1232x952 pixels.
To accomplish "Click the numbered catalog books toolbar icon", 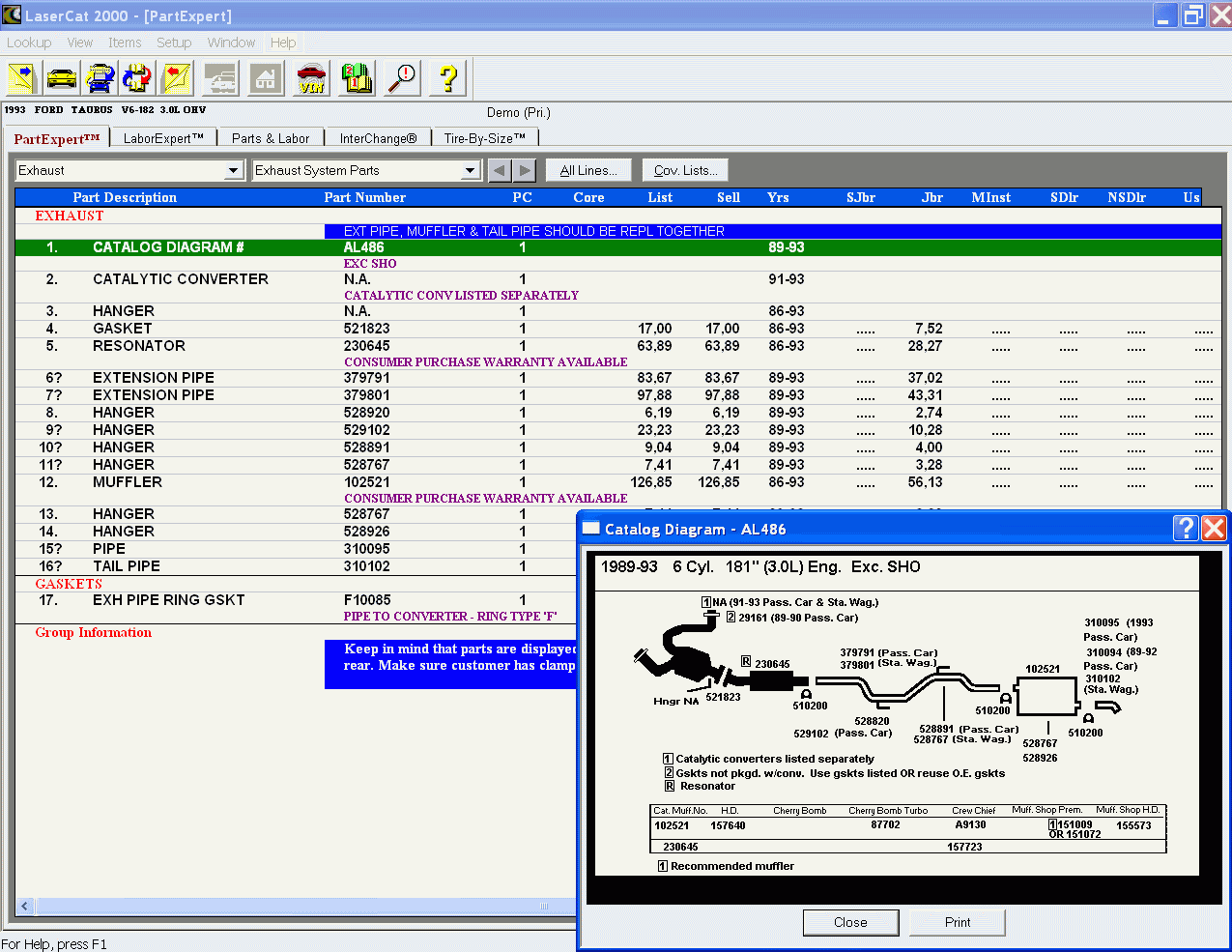I will tap(357, 78).
